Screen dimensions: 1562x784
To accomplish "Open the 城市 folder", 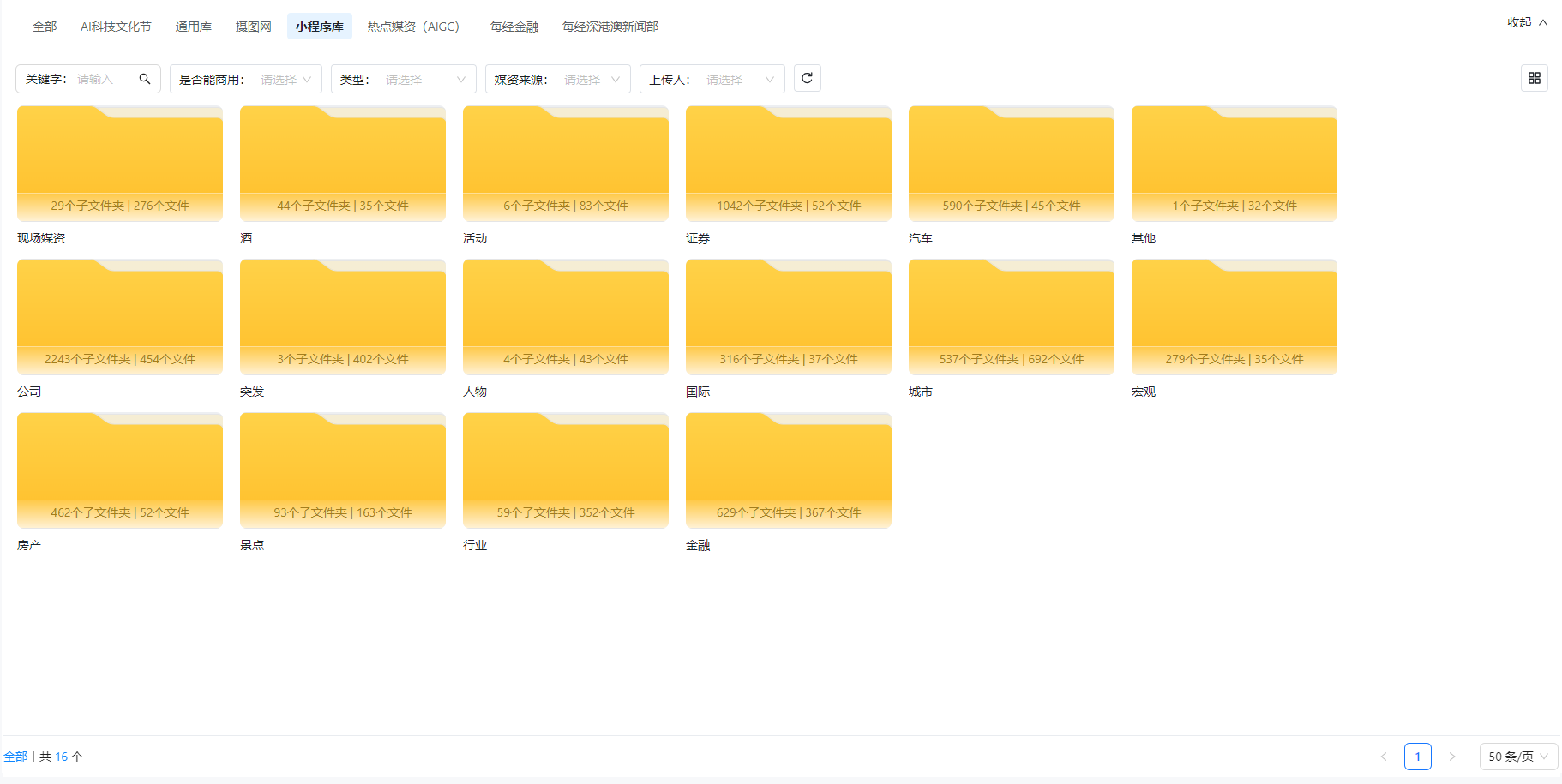I will point(1012,317).
